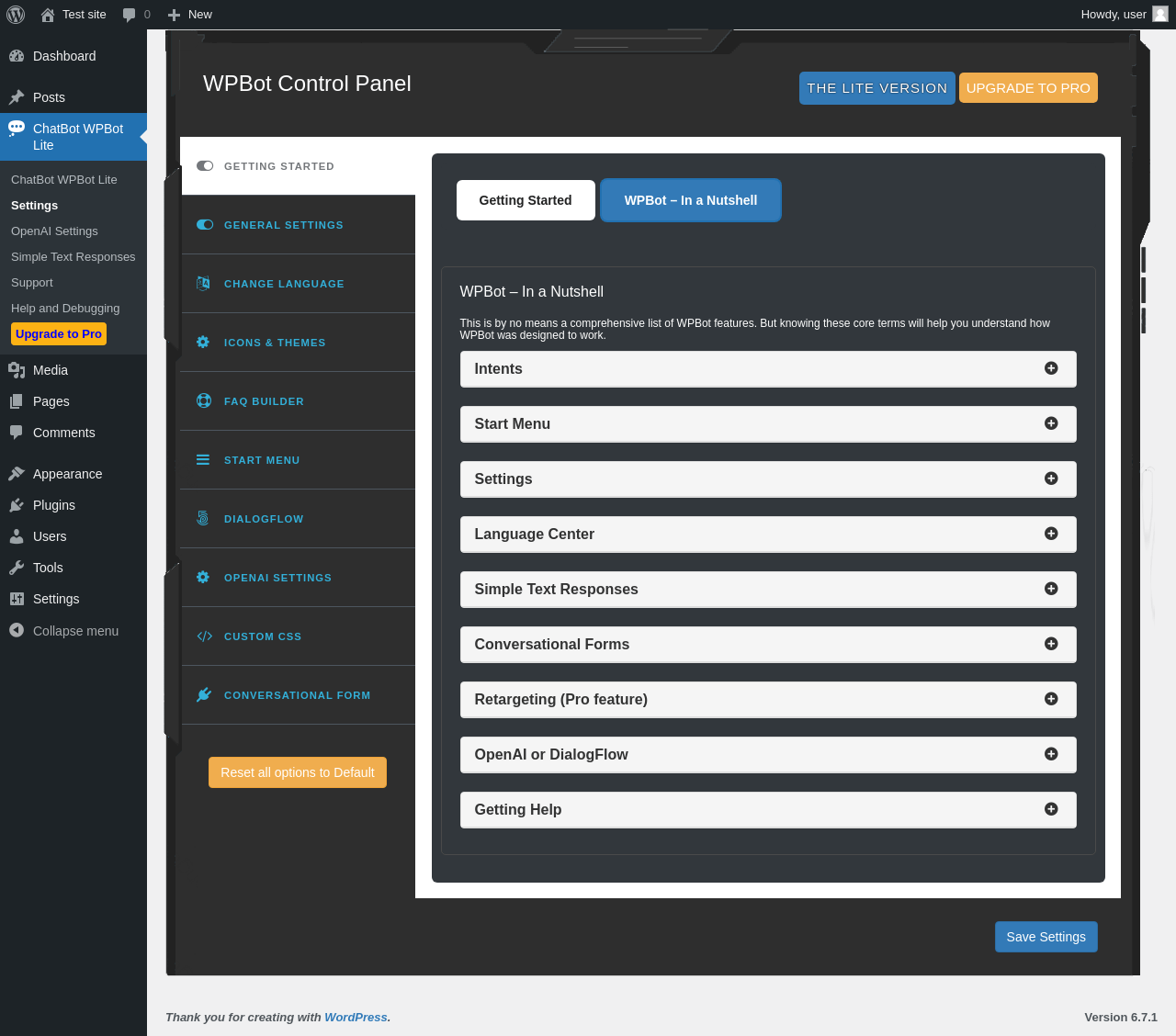Expand Retargeting (Pro feature) plus icon
1176x1036 pixels.
1051,699
